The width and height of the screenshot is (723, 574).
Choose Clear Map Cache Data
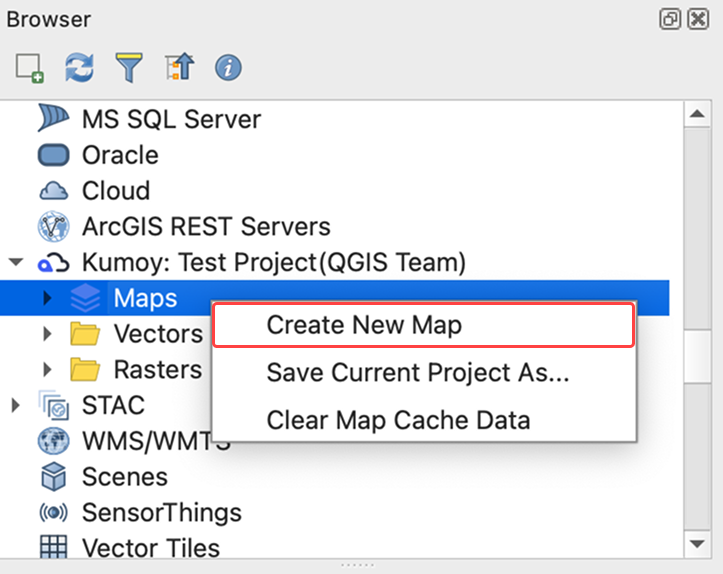[x=424, y=420]
